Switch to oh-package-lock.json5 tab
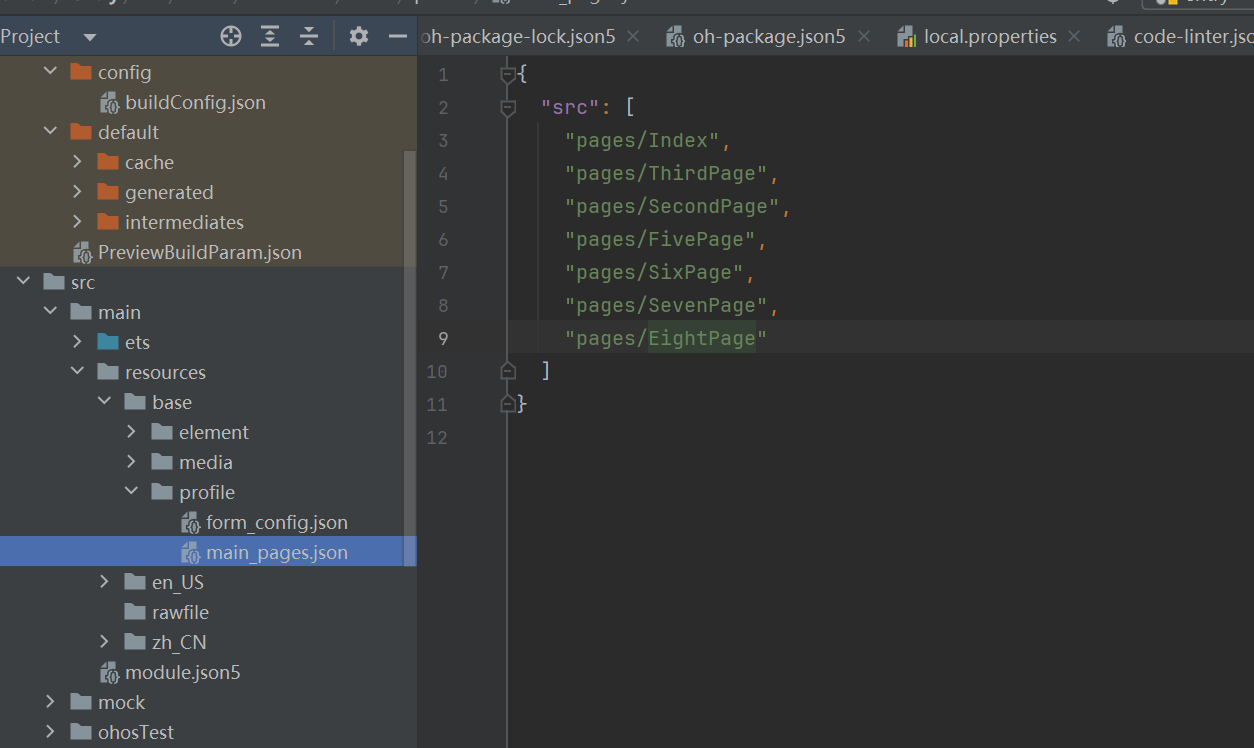 pyautogui.click(x=520, y=37)
